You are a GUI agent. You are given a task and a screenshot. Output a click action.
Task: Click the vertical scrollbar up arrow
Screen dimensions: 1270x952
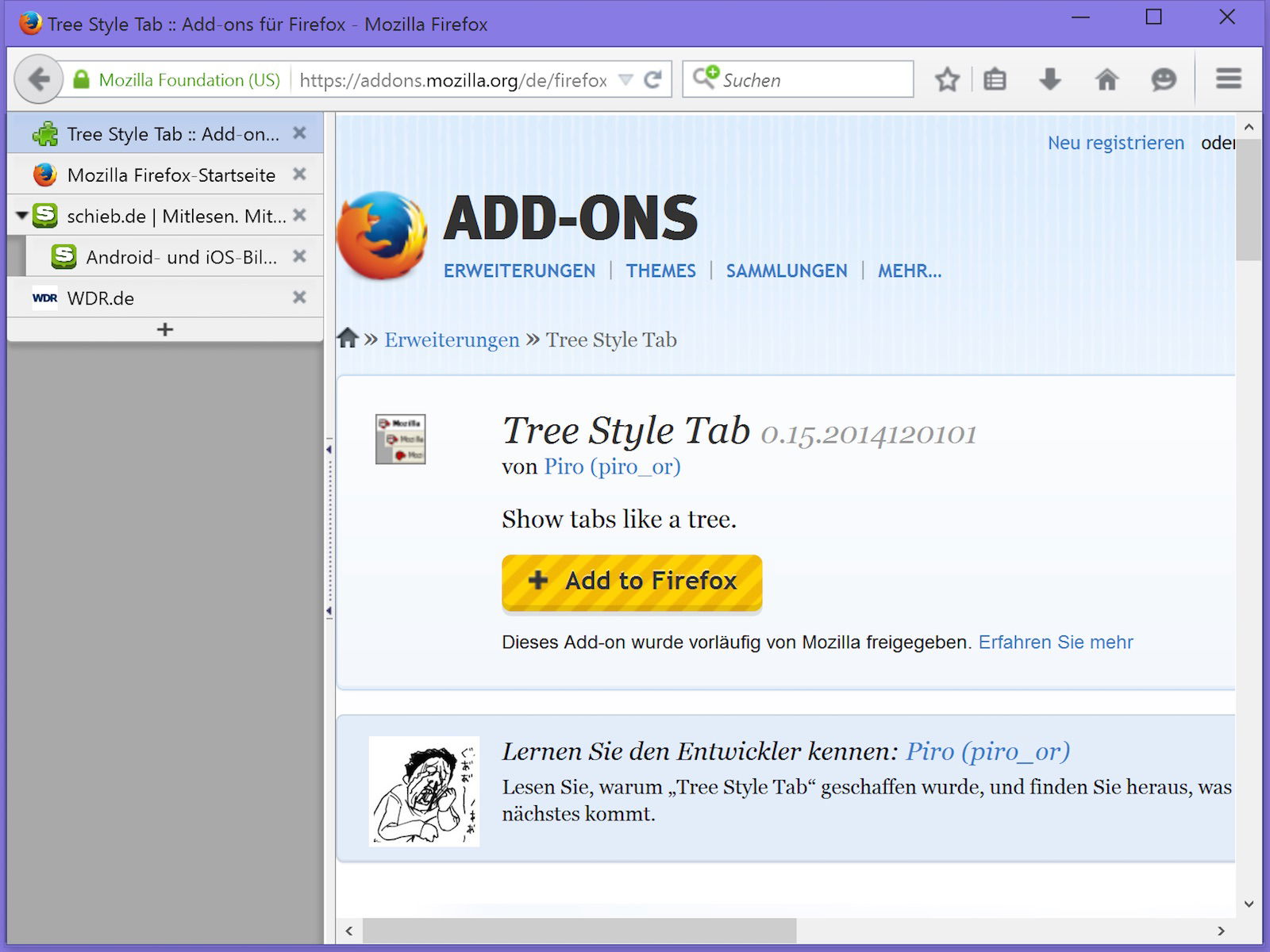[1249, 127]
